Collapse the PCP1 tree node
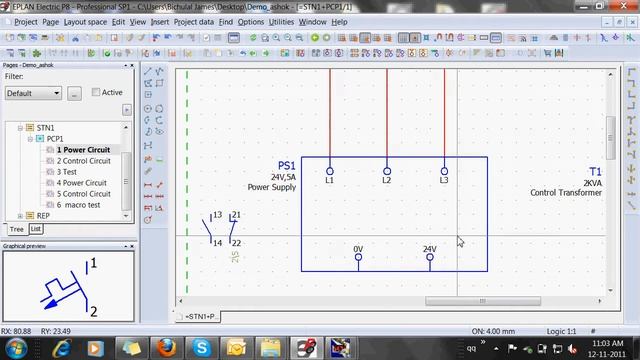 click(x=30, y=139)
